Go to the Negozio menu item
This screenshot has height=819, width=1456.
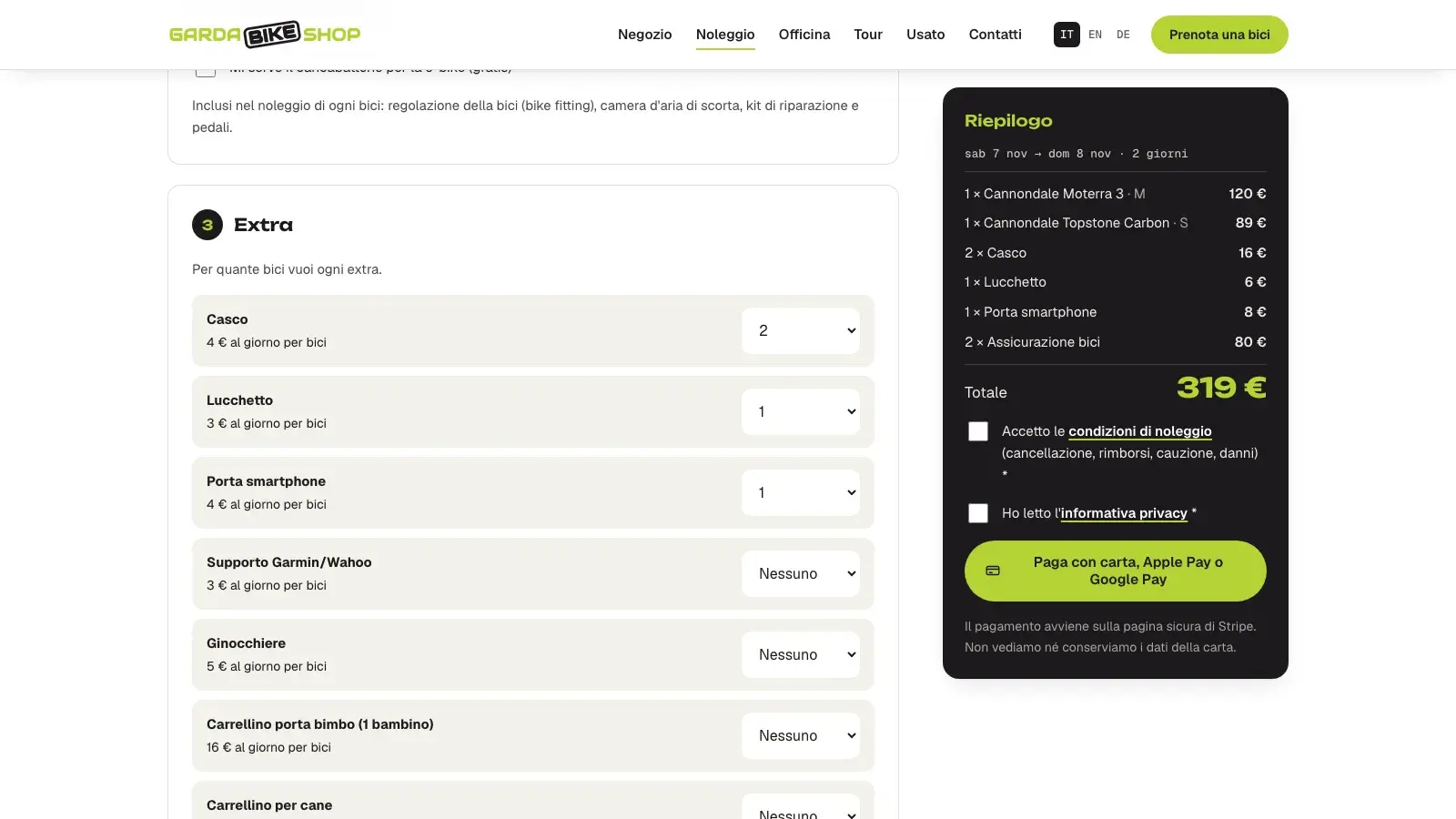tap(644, 35)
